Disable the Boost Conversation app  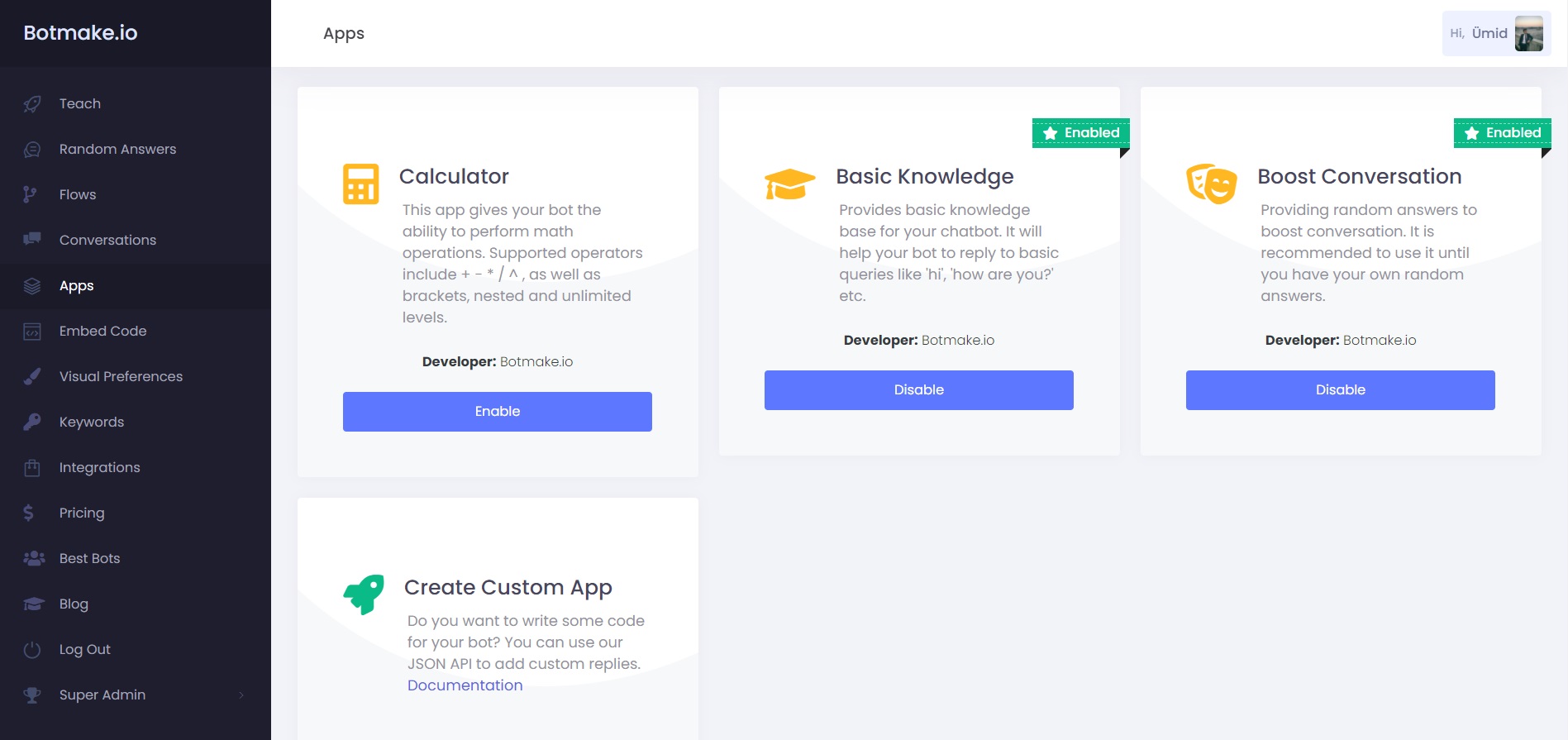1340,390
